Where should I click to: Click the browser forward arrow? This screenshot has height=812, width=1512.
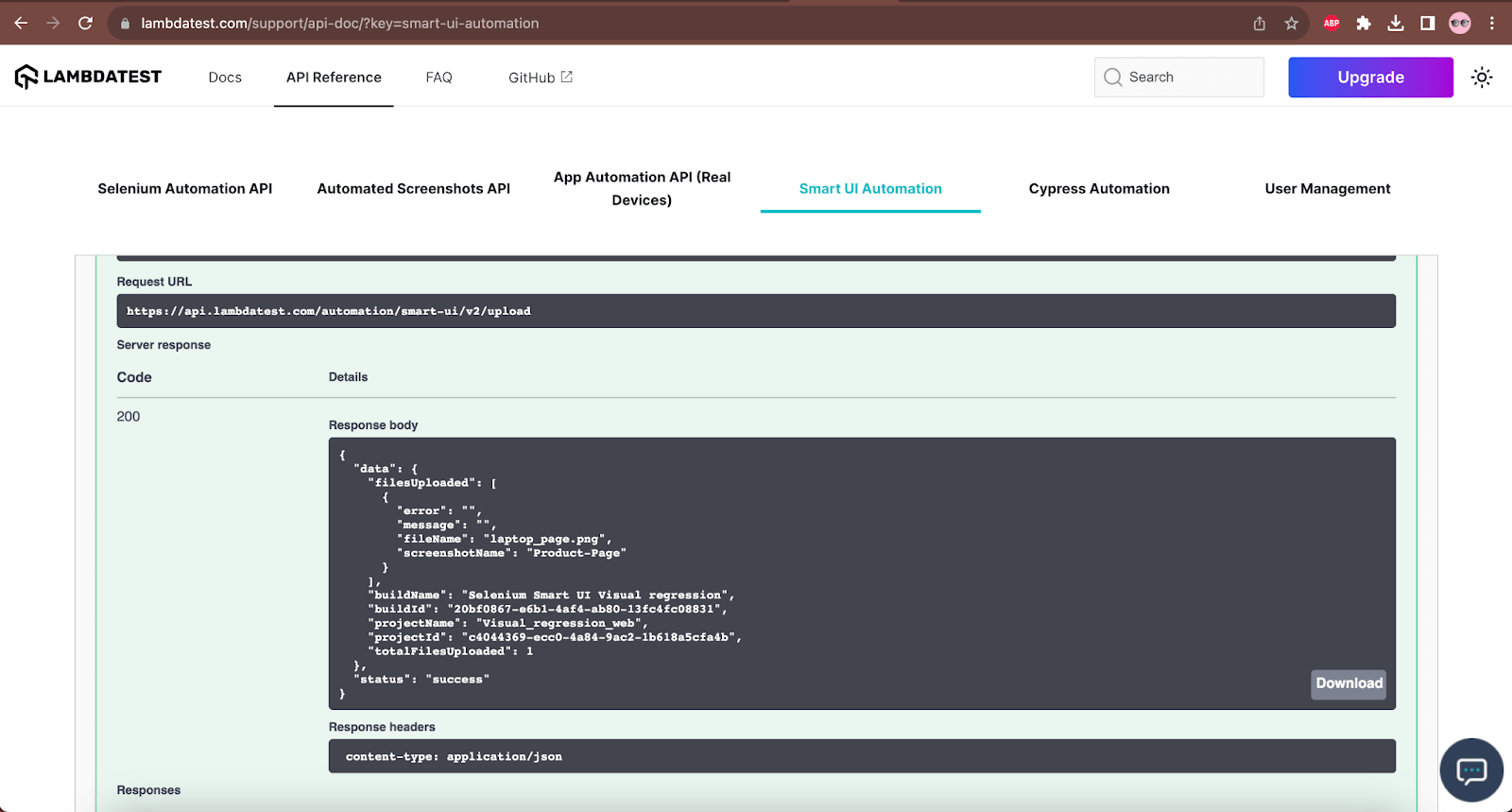tap(53, 23)
